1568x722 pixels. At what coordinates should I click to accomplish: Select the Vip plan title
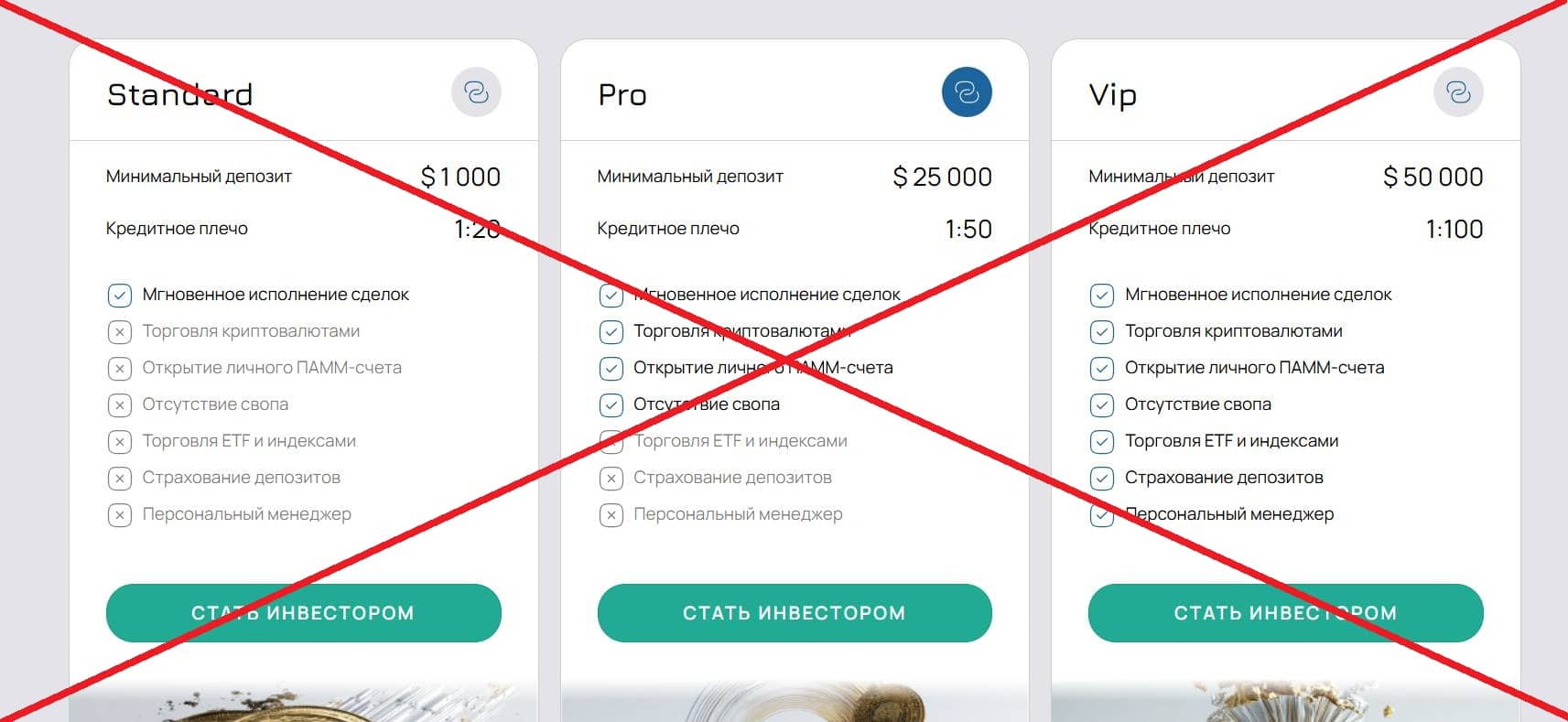pyautogui.click(x=1113, y=95)
